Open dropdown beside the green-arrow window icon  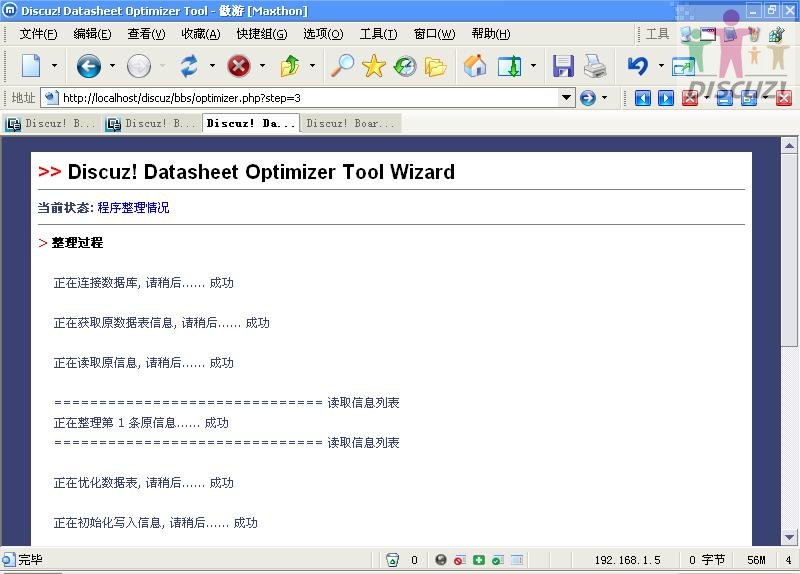(x=533, y=66)
